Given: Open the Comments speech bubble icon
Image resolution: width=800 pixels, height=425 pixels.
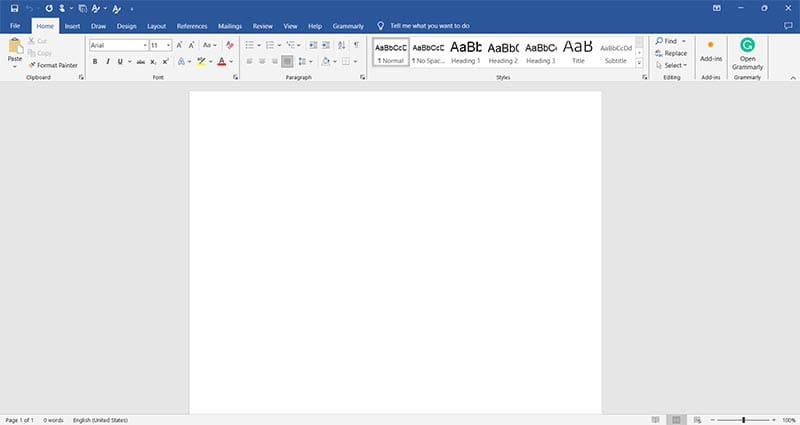Looking at the screenshot, I should pos(788,26).
